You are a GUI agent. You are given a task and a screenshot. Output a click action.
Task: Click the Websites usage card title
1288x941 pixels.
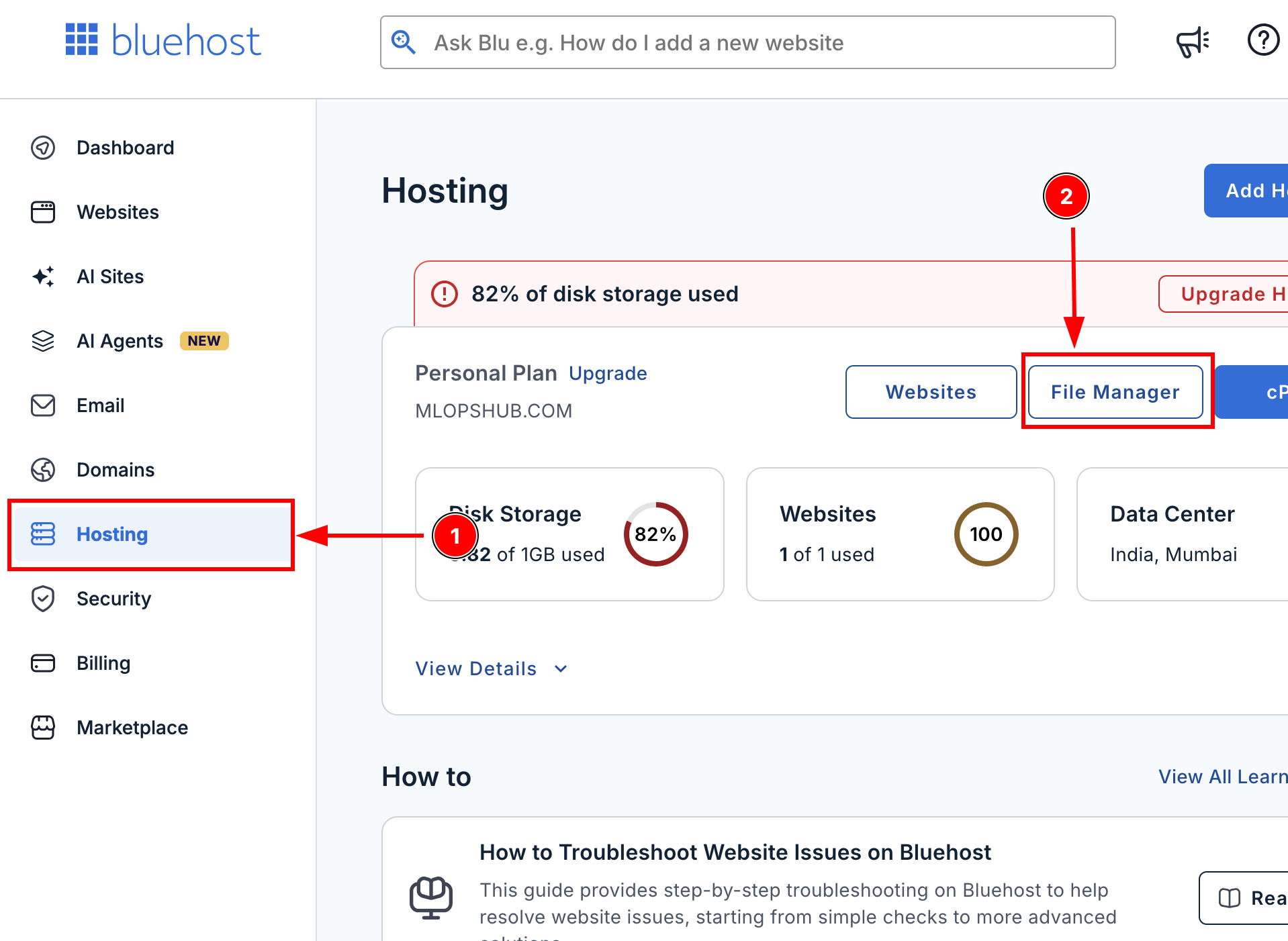[x=828, y=514]
